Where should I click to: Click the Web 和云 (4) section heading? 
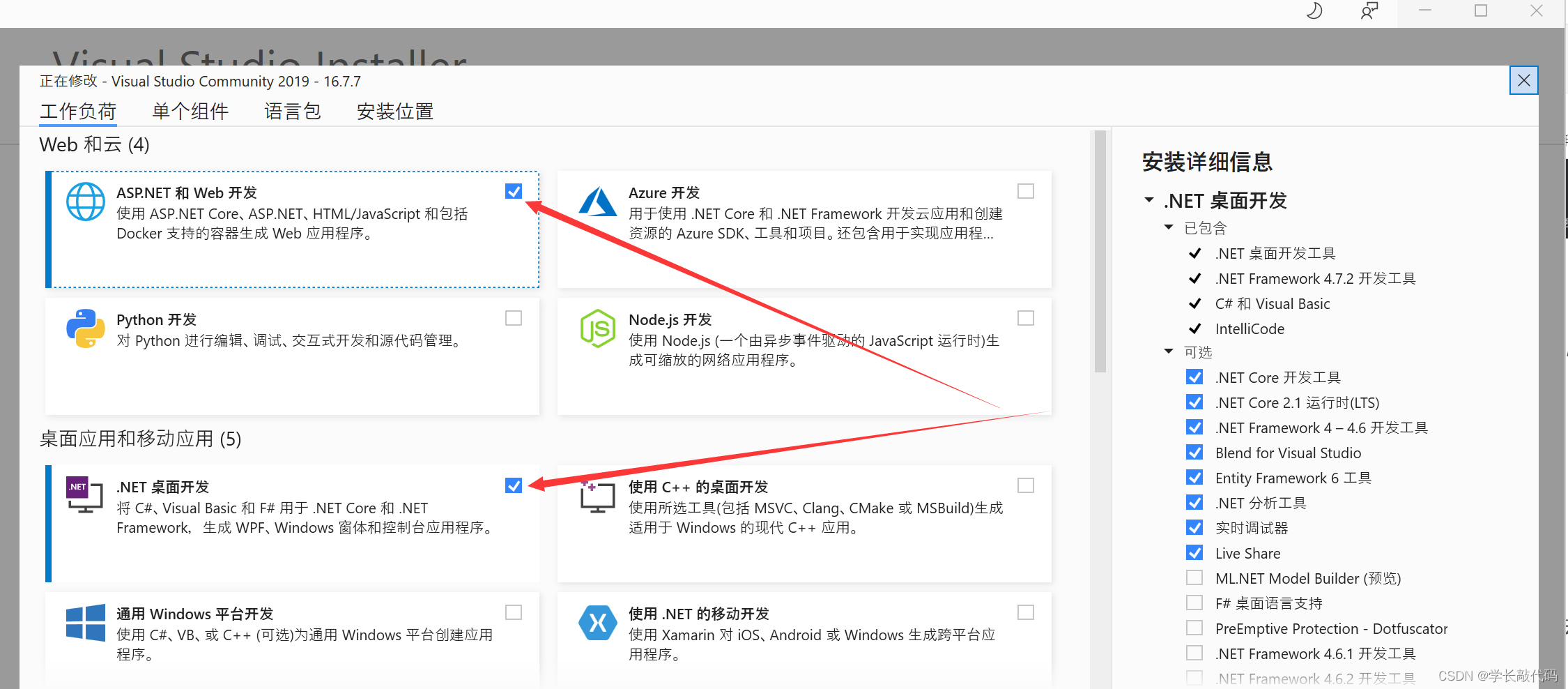(94, 145)
